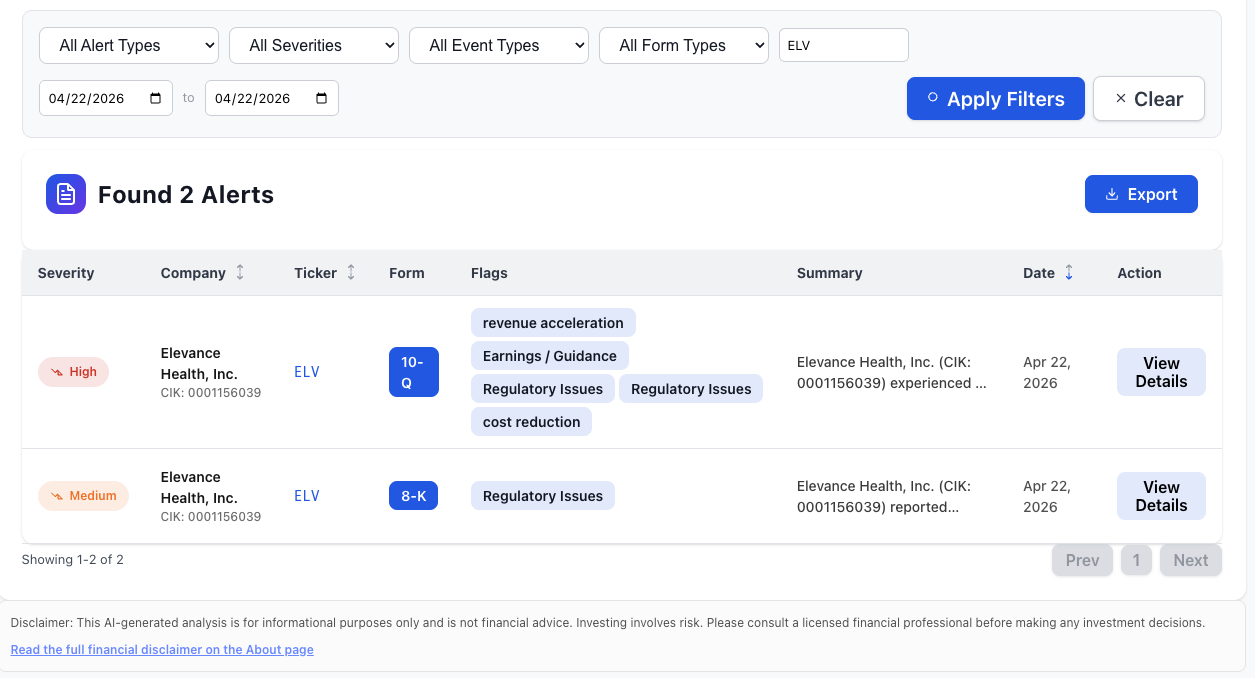Open the All Severities dropdown

[313, 45]
